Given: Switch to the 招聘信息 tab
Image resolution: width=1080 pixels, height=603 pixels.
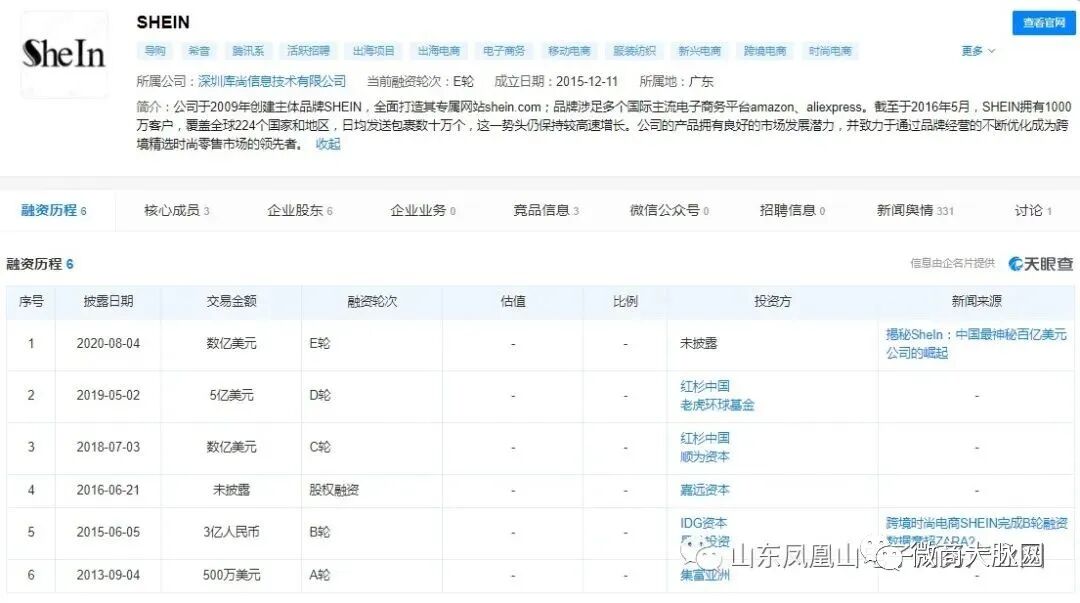Looking at the screenshot, I should coord(792,210).
